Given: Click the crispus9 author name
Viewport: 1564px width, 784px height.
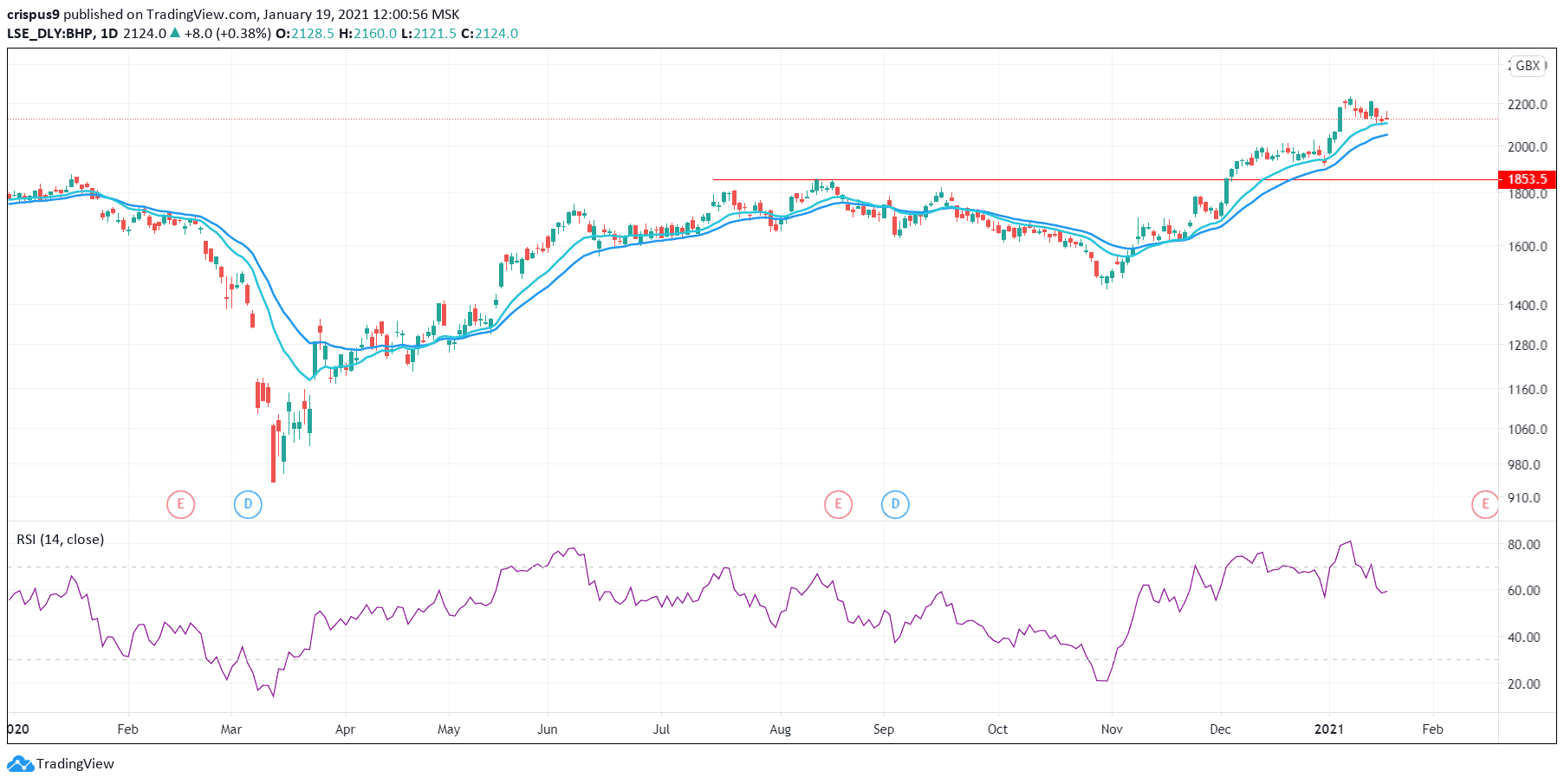Looking at the screenshot, I should point(33,15).
